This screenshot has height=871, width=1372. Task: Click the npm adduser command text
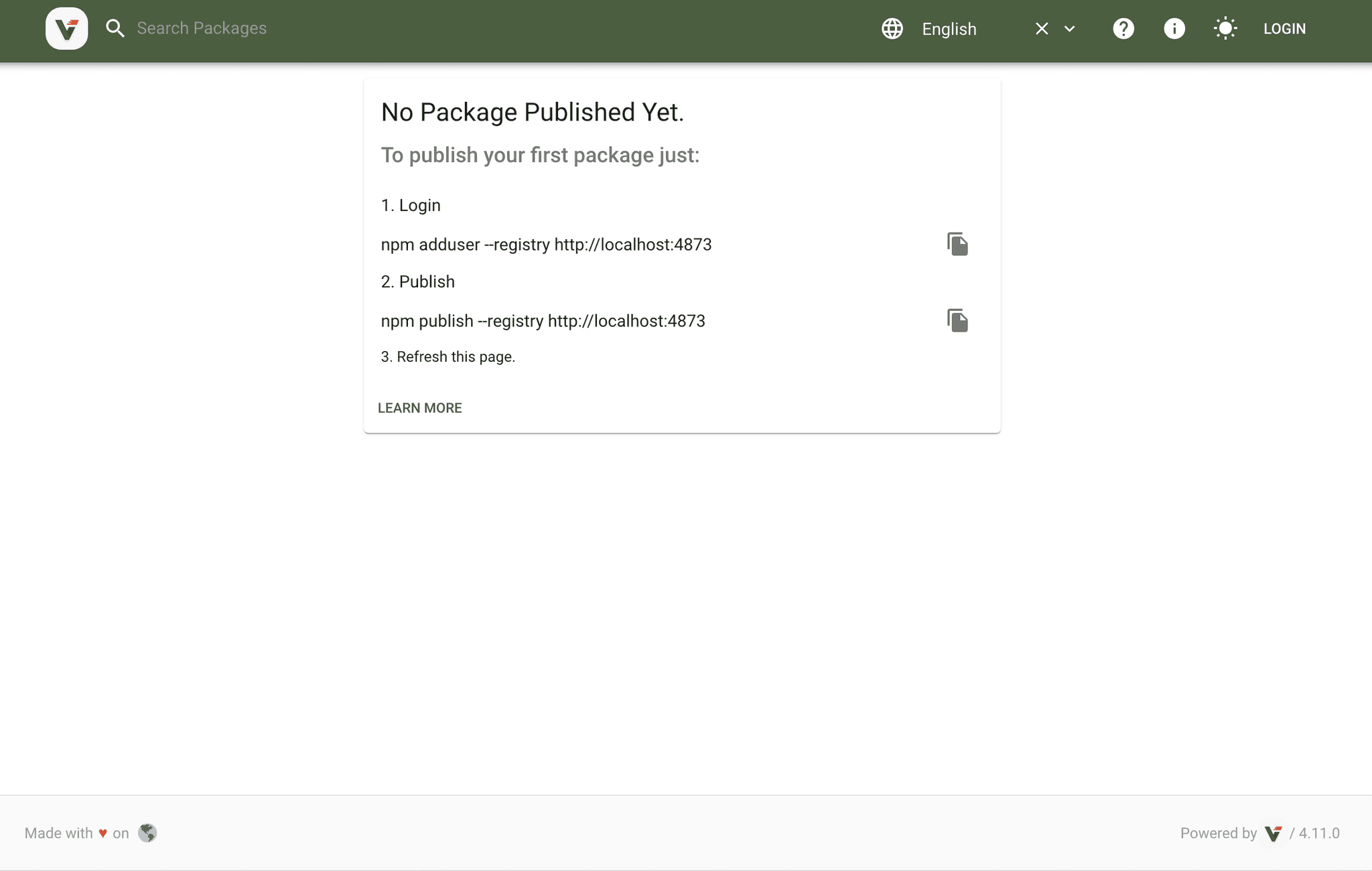pyautogui.click(x=546, y=245)
